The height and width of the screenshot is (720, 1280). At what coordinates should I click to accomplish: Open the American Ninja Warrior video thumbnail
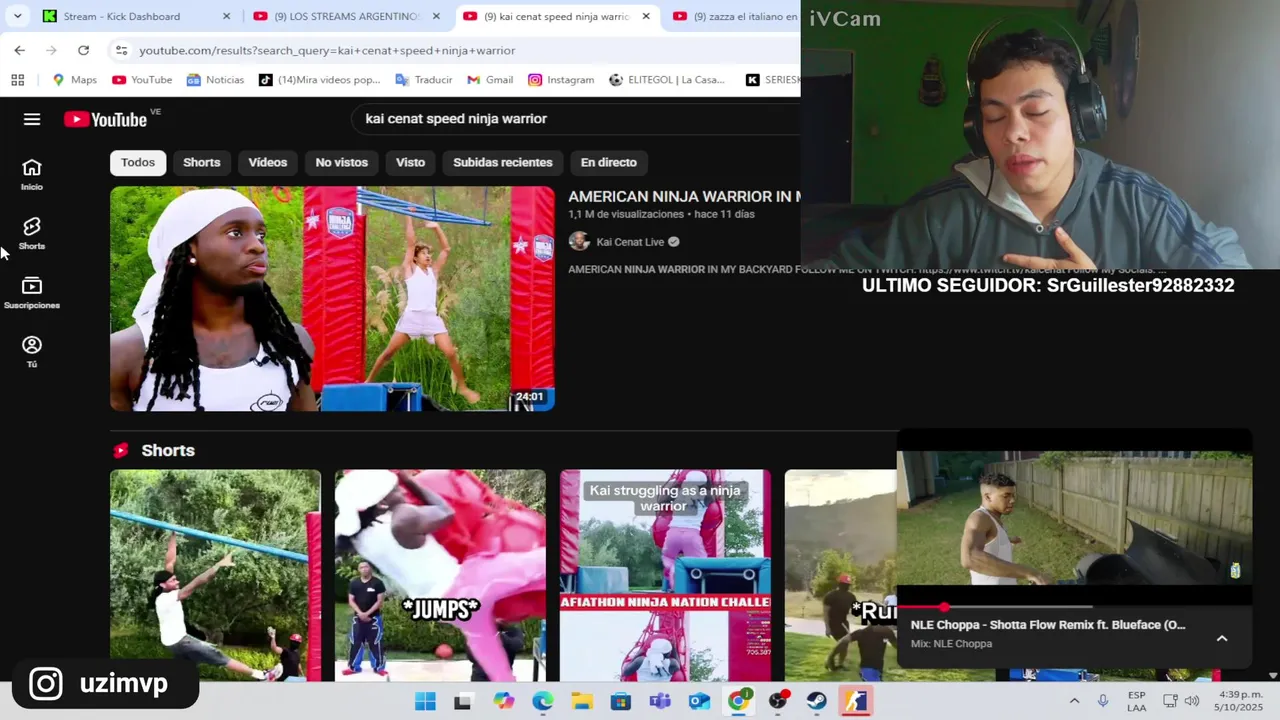pos(332,298)
